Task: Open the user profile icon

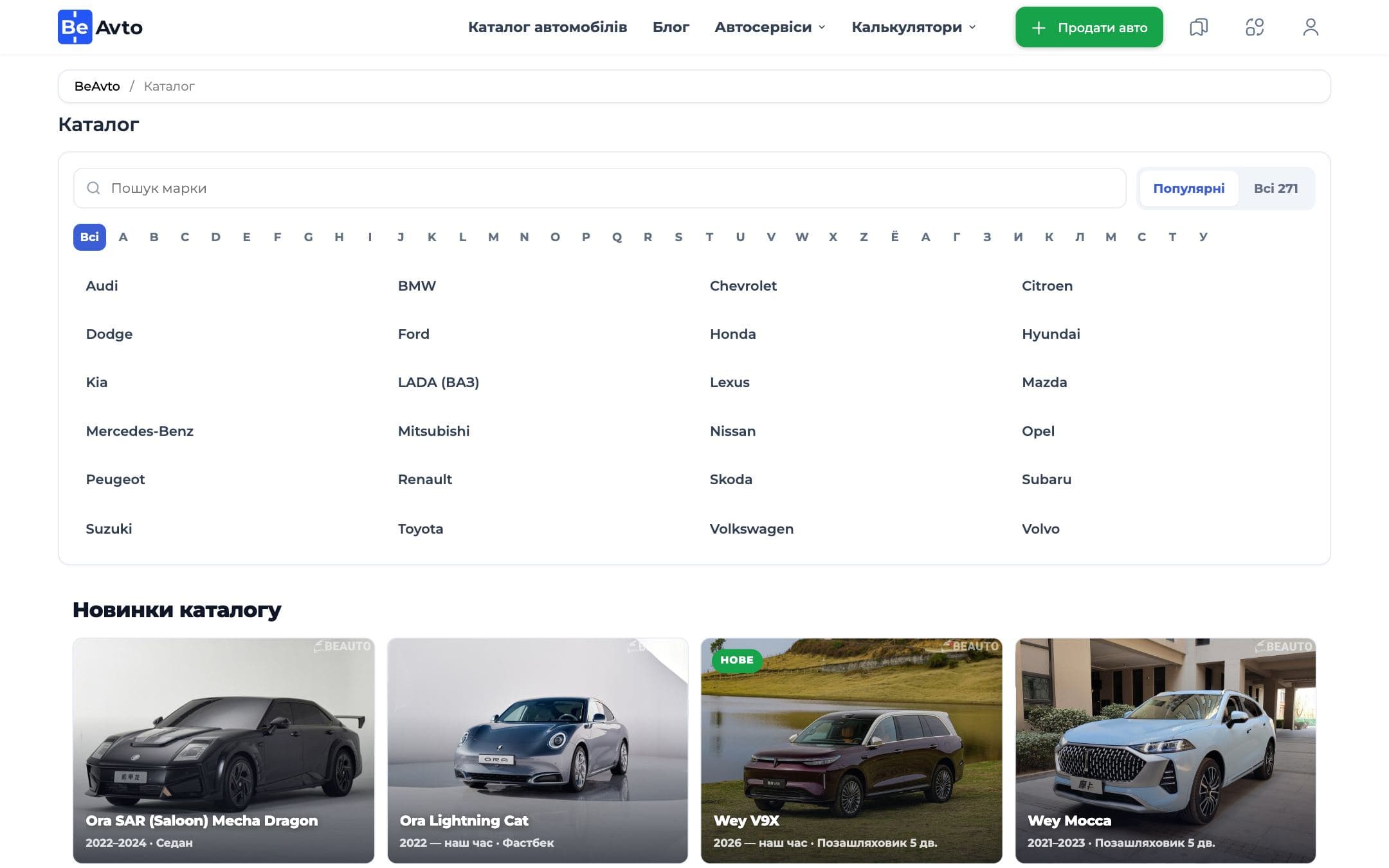Action: 1311,27
